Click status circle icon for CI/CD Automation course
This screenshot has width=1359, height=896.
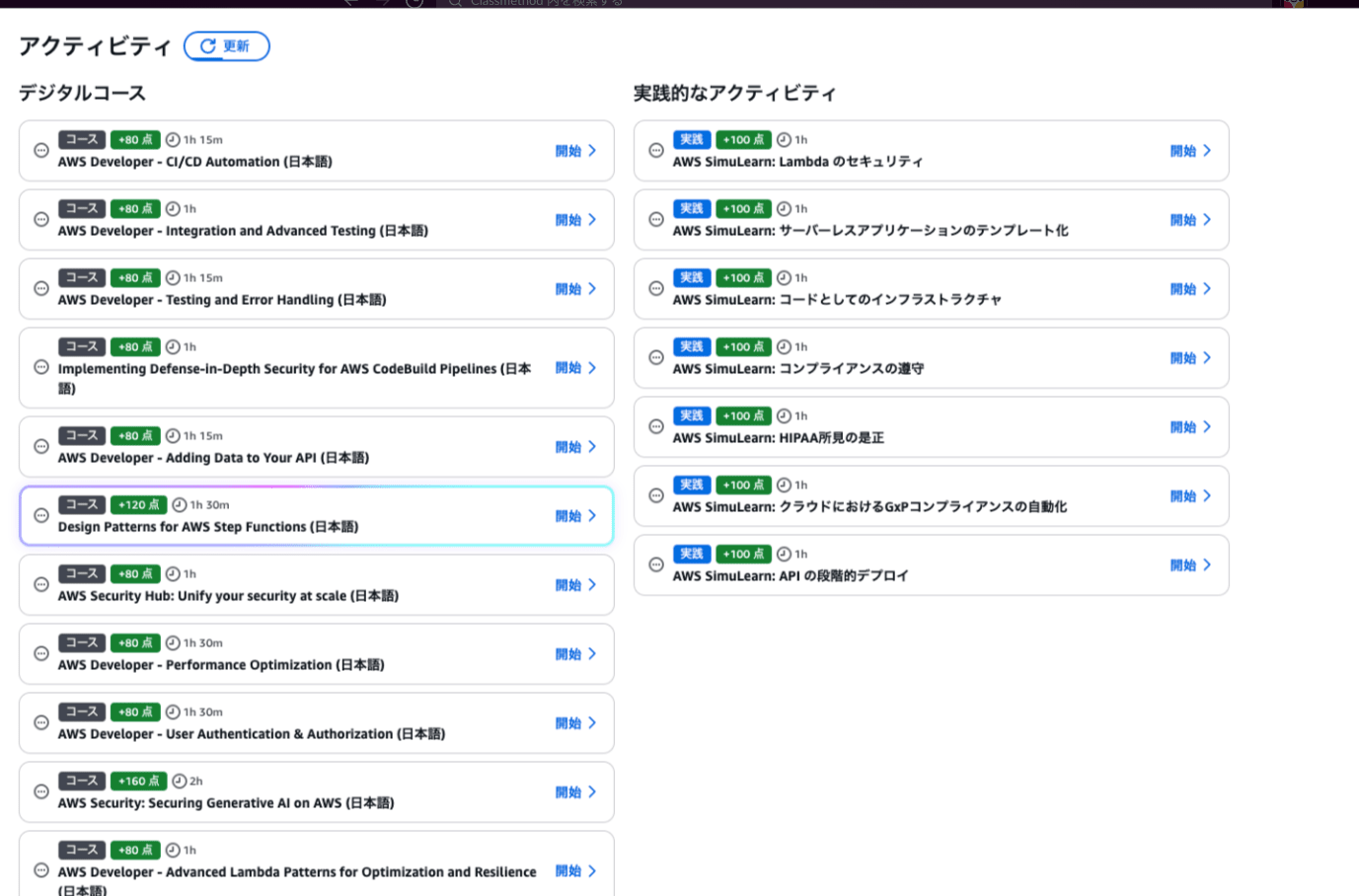point(41,151)
